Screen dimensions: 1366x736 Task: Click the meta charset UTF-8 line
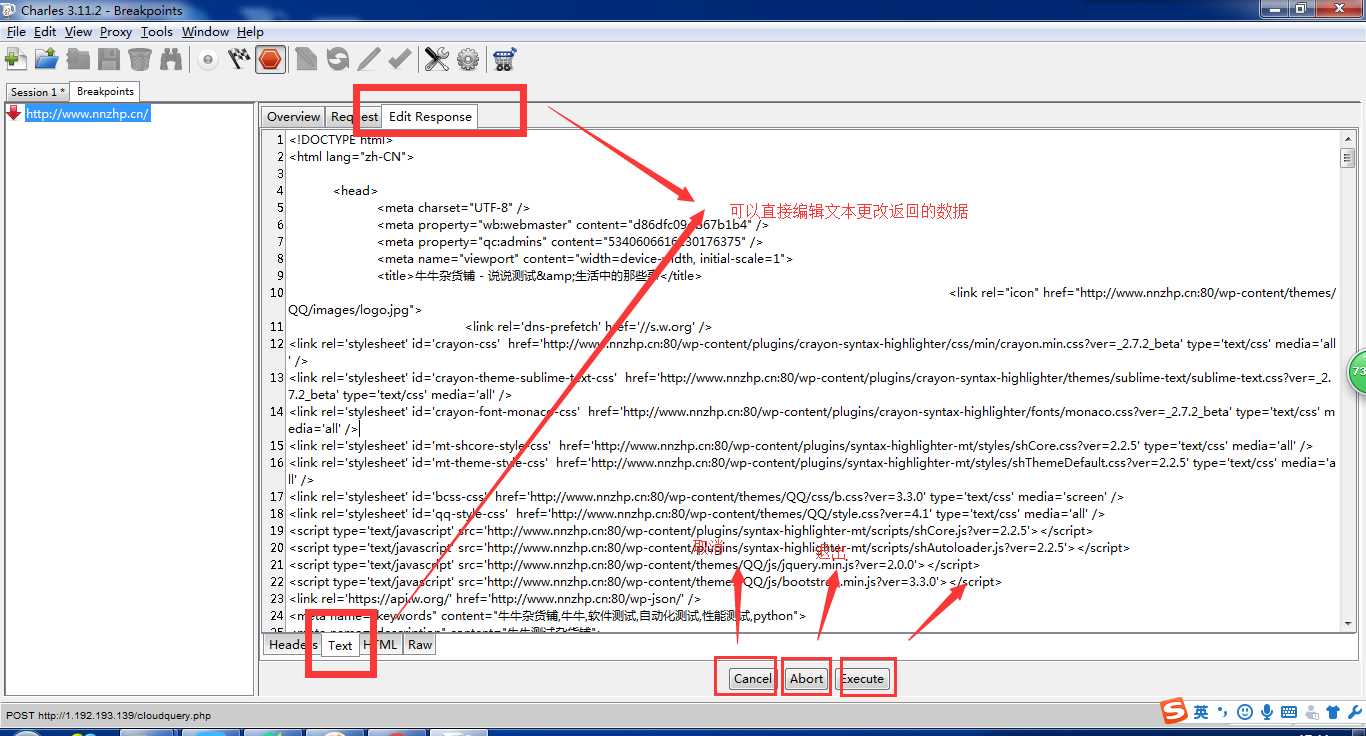point(454,208)
